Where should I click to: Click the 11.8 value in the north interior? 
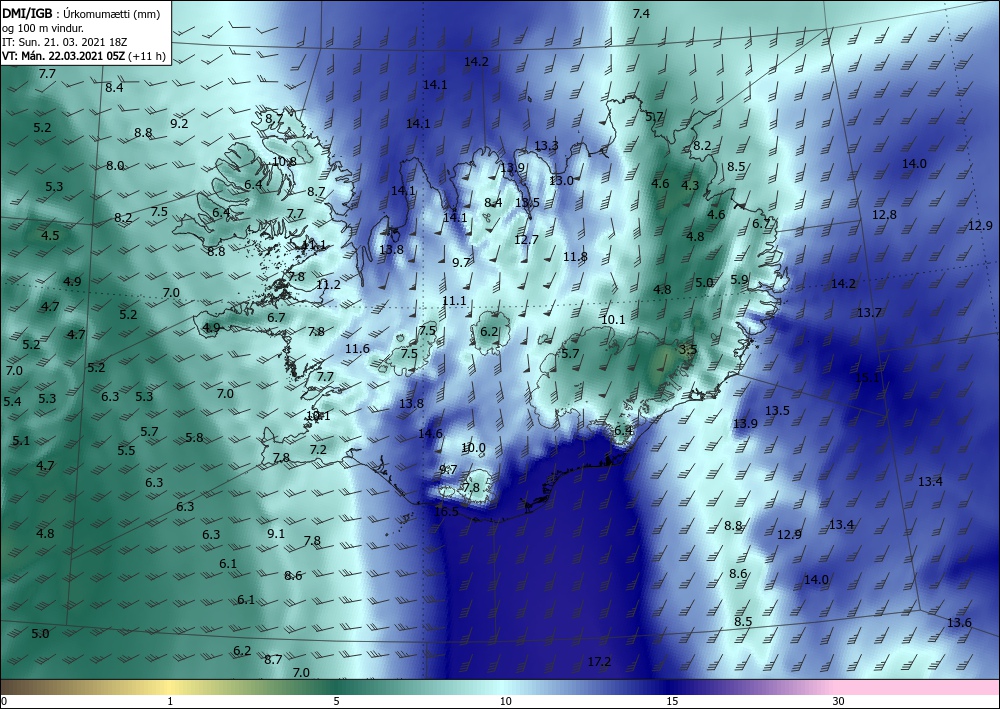[x=575, y=256]
